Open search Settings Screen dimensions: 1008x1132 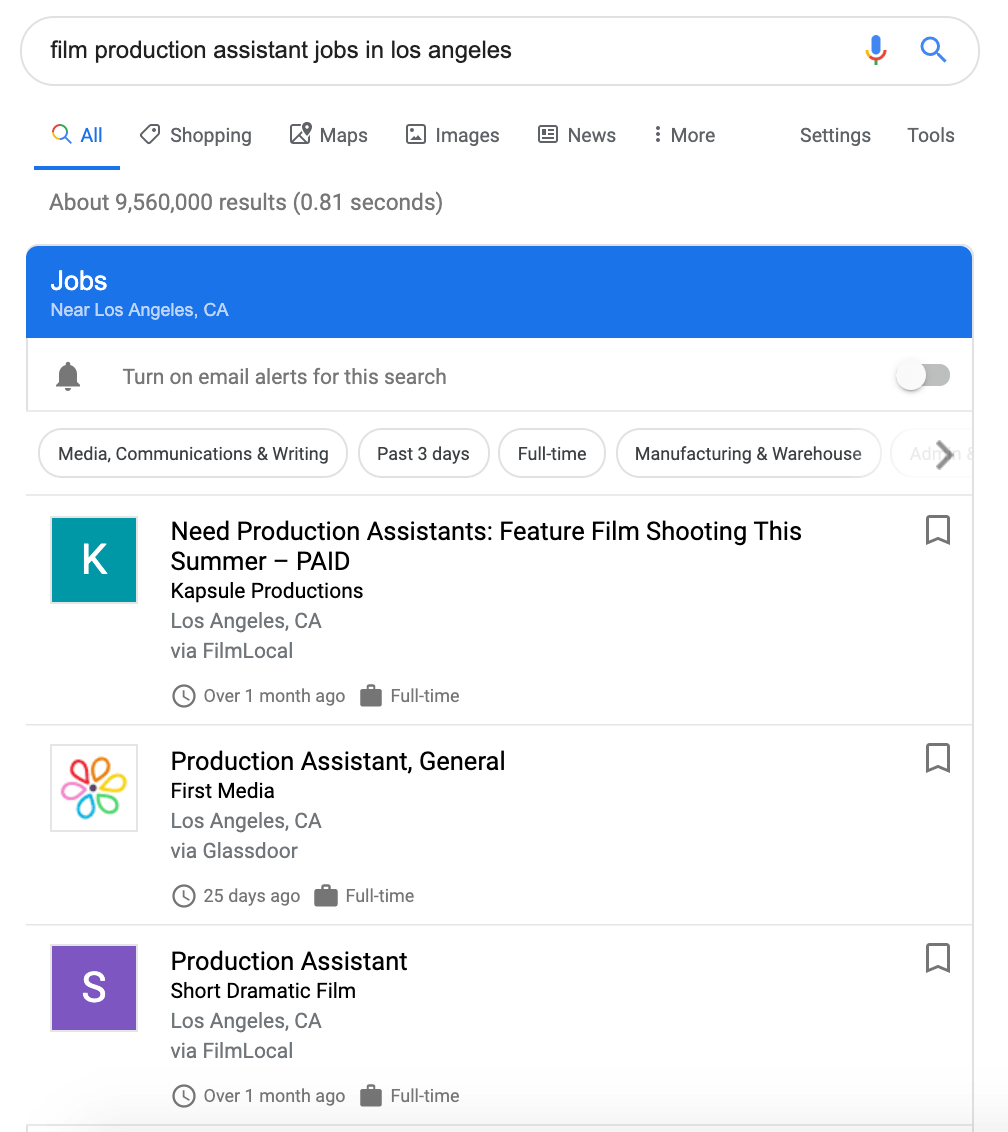(x=835, y=135)
